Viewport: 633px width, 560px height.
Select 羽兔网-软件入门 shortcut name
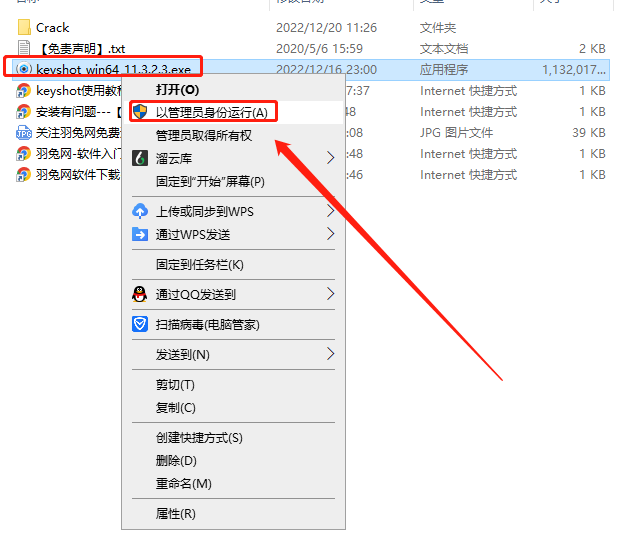(x=78, y=154)
